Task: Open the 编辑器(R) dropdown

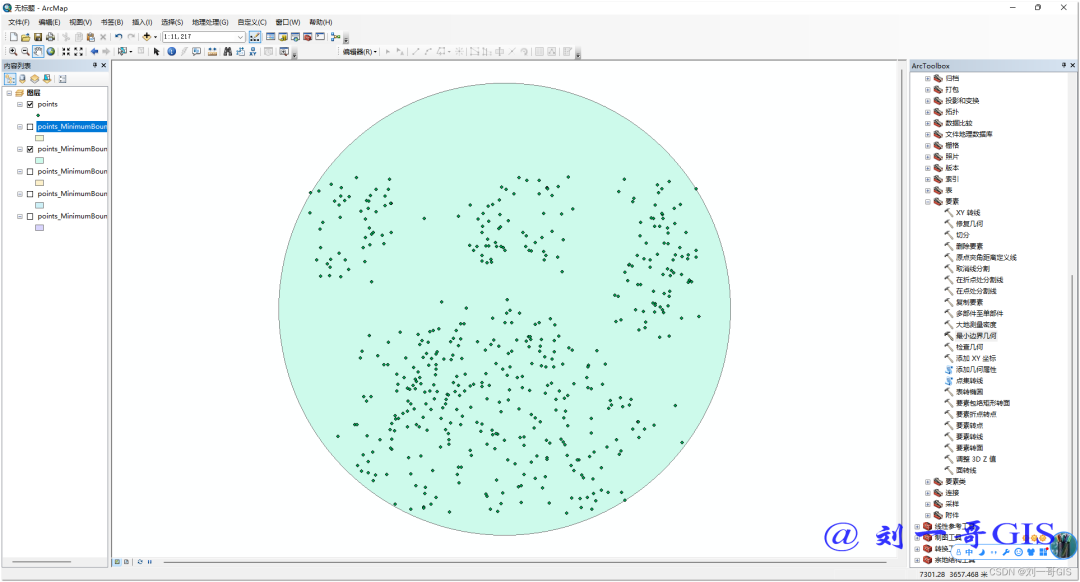Action: coord(360,52)
